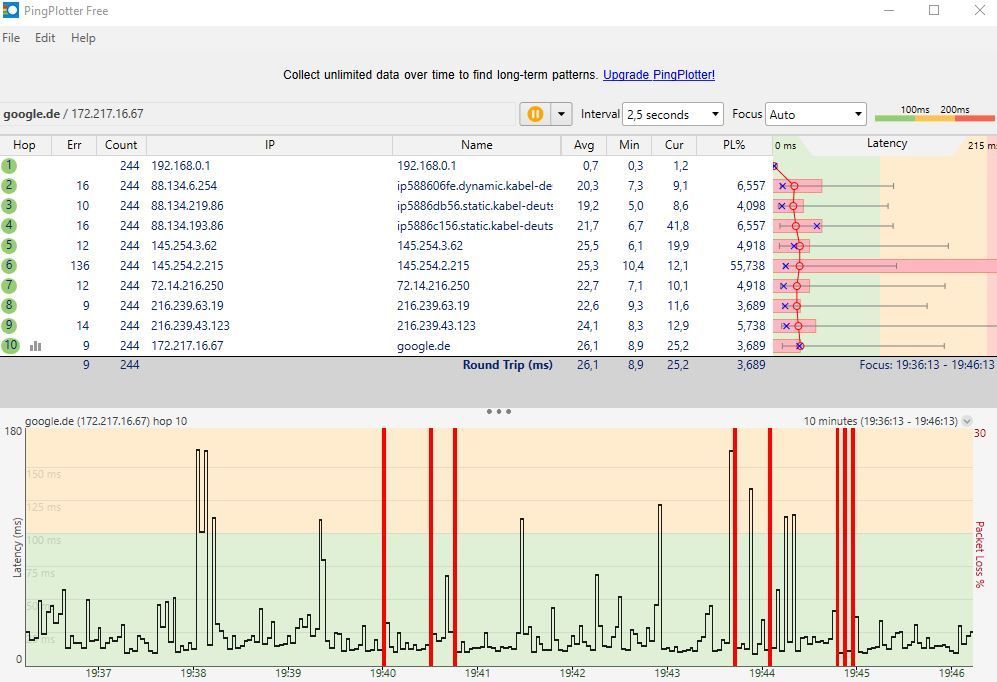Click the Cur column header
Viewport: 997px width, 682px height.
674,145
